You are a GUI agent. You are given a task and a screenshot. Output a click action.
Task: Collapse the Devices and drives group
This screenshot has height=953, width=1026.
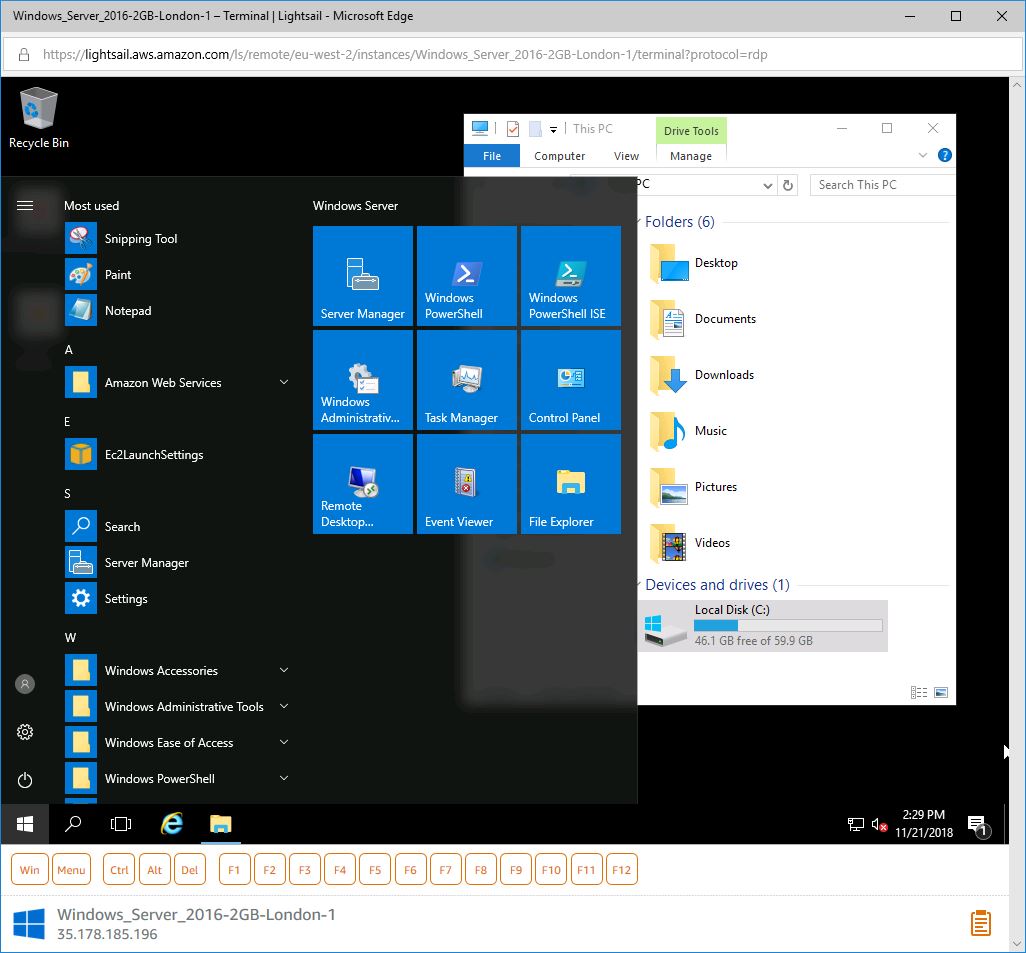[x=641, y=584]
